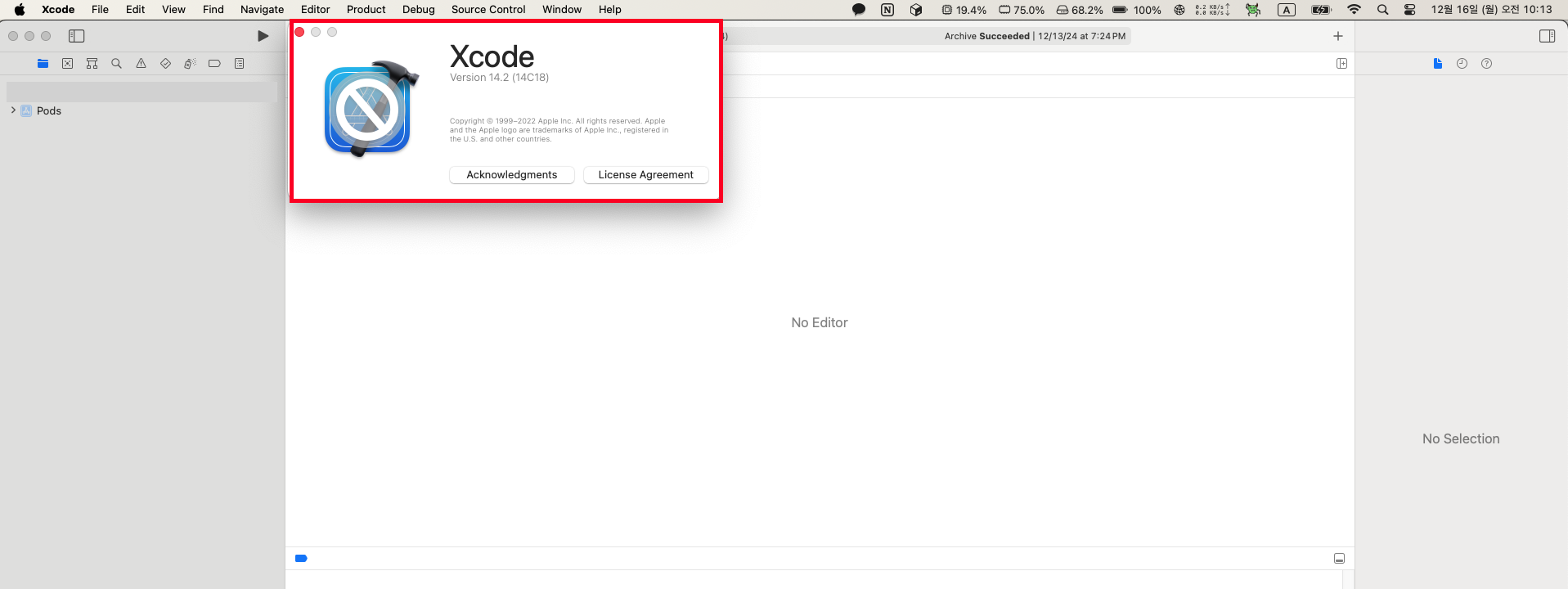Open the Source Control menu
This screenshot has width=1568, height=589.
click(488, 10)
